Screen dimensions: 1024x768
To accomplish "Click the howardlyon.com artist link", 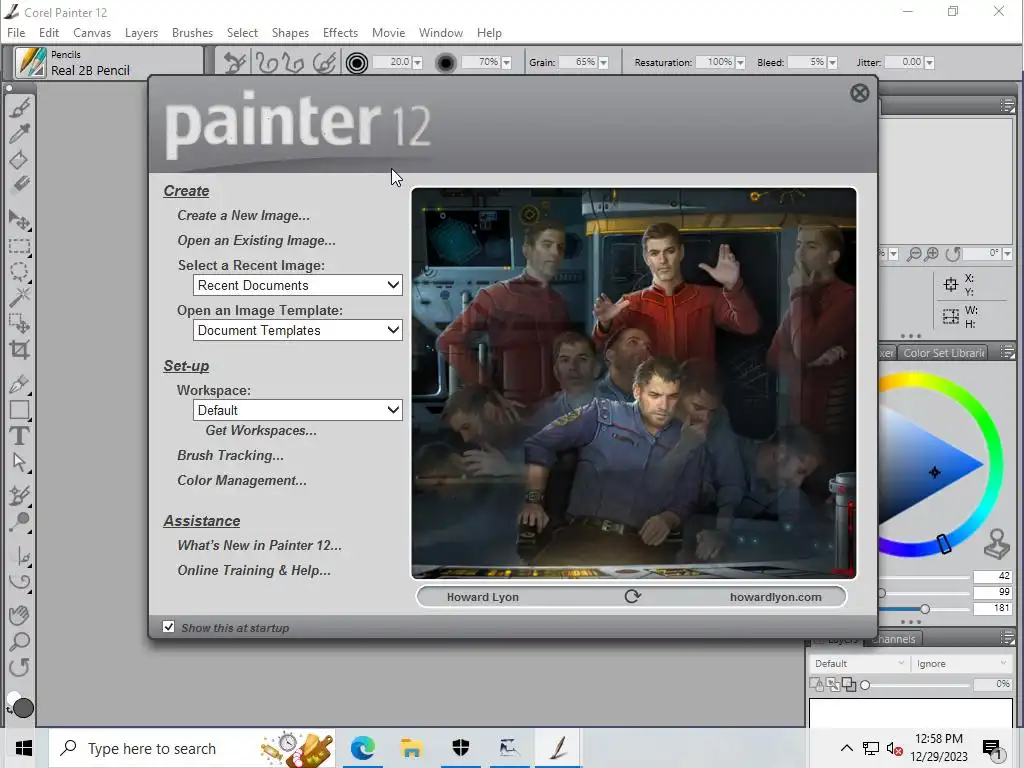I will 776,597.
